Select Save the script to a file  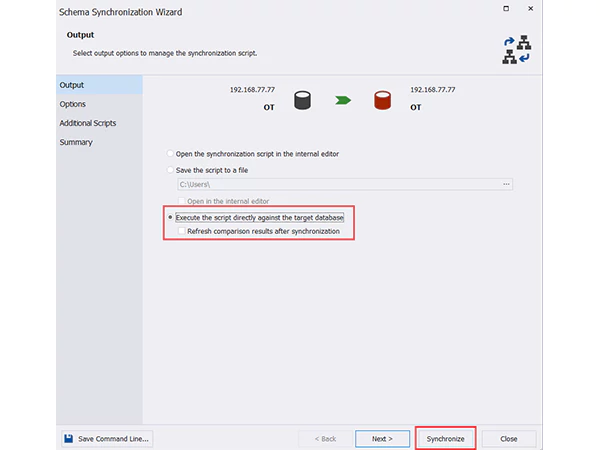pos(208,170)
